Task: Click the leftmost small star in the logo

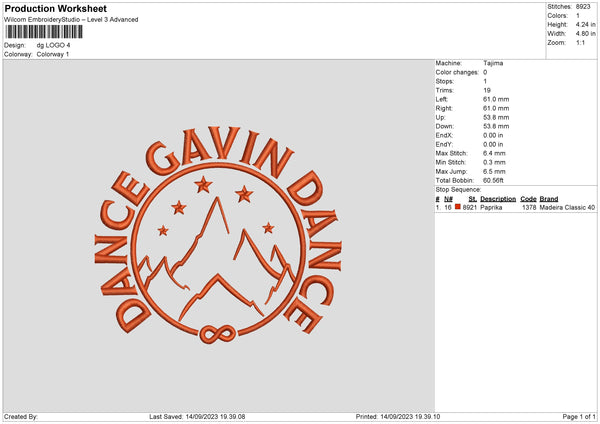Action: click(163, 230)
